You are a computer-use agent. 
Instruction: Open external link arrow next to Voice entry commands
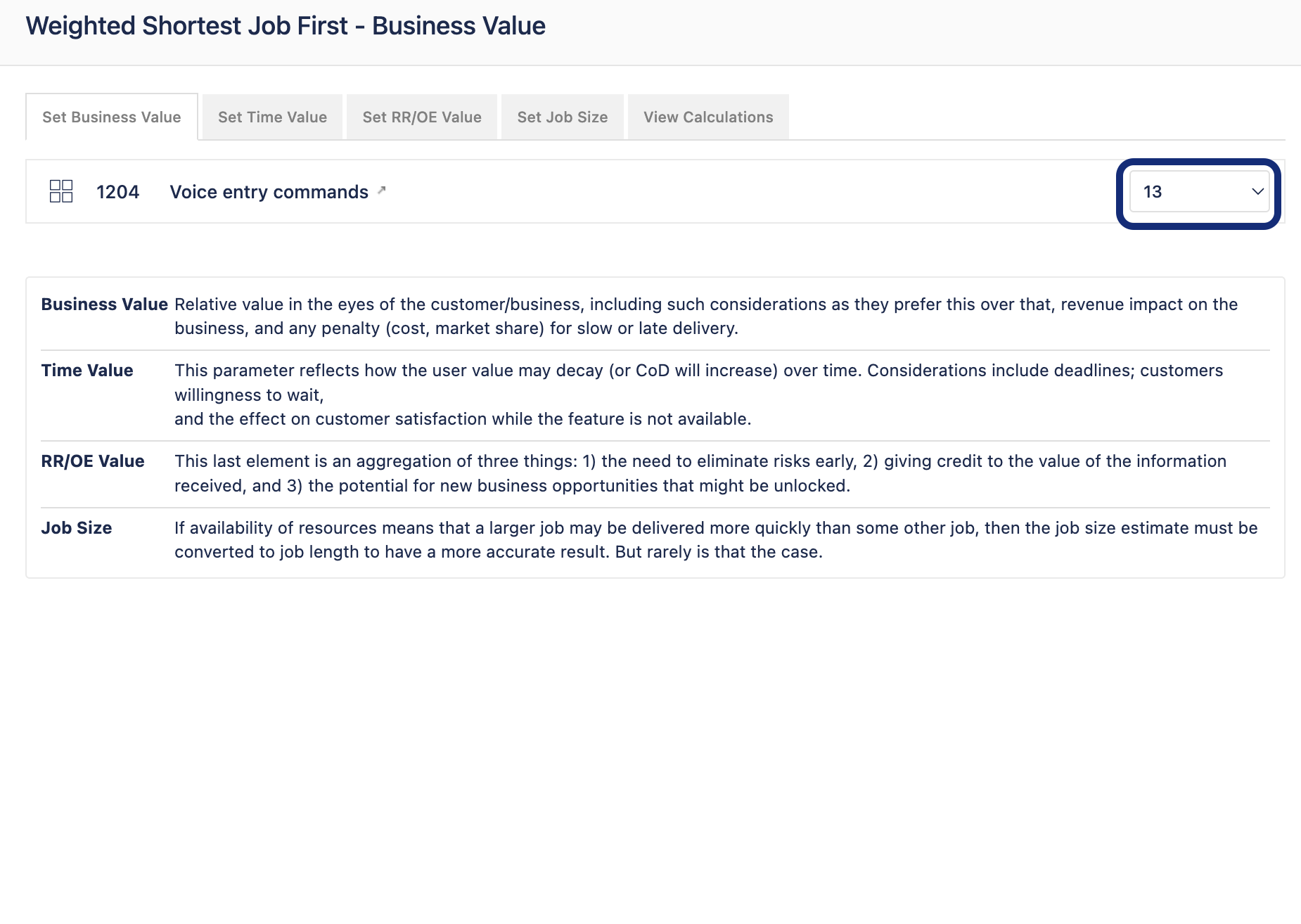coord(382,190)
